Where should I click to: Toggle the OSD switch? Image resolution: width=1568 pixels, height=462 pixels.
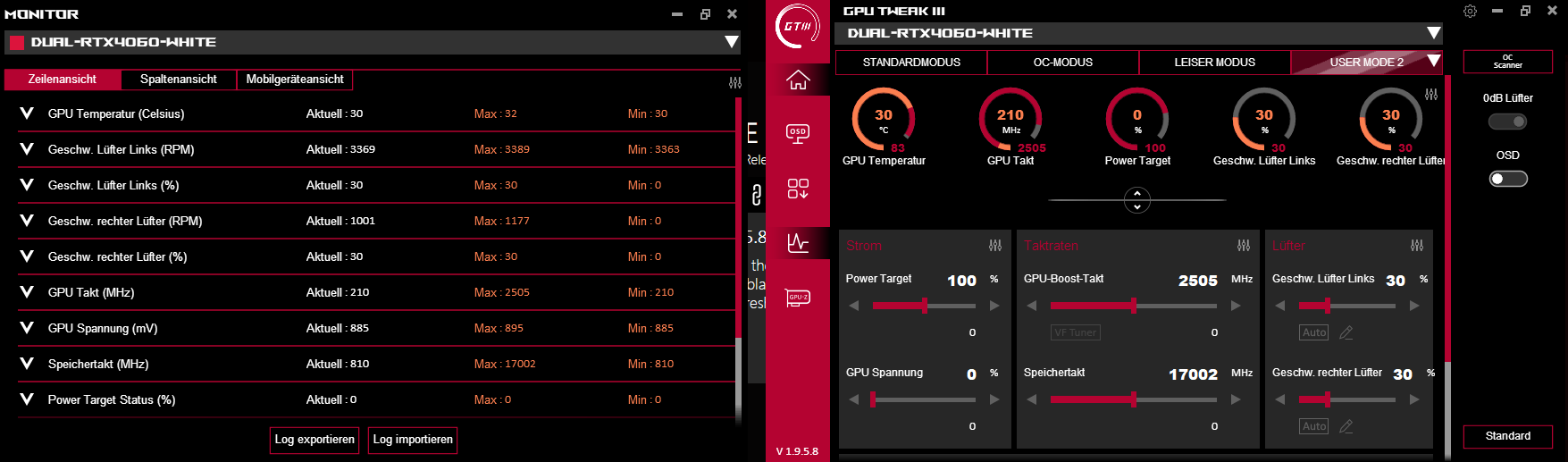pos(1508,179)
